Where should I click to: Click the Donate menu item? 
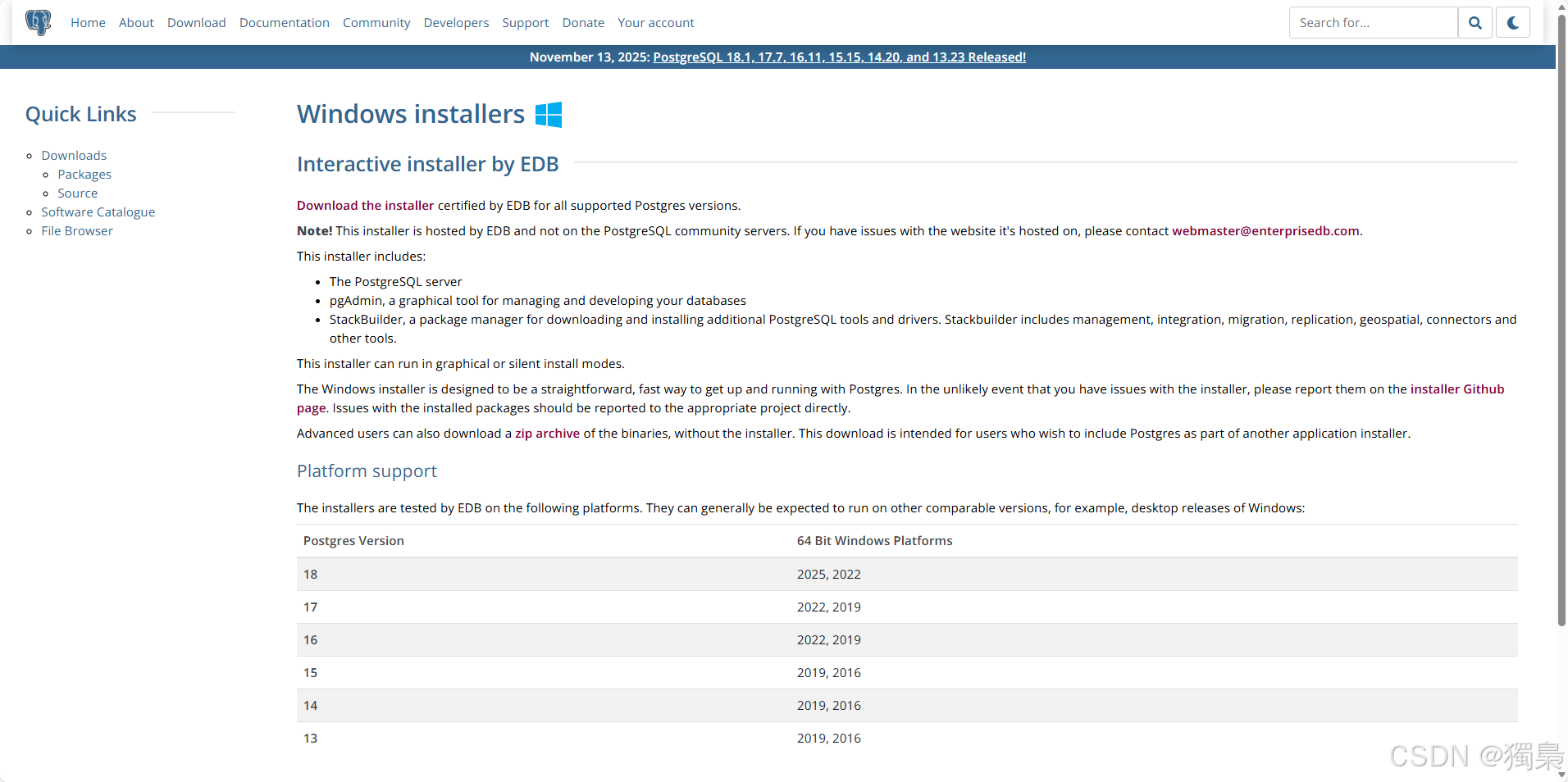[582, 22]
